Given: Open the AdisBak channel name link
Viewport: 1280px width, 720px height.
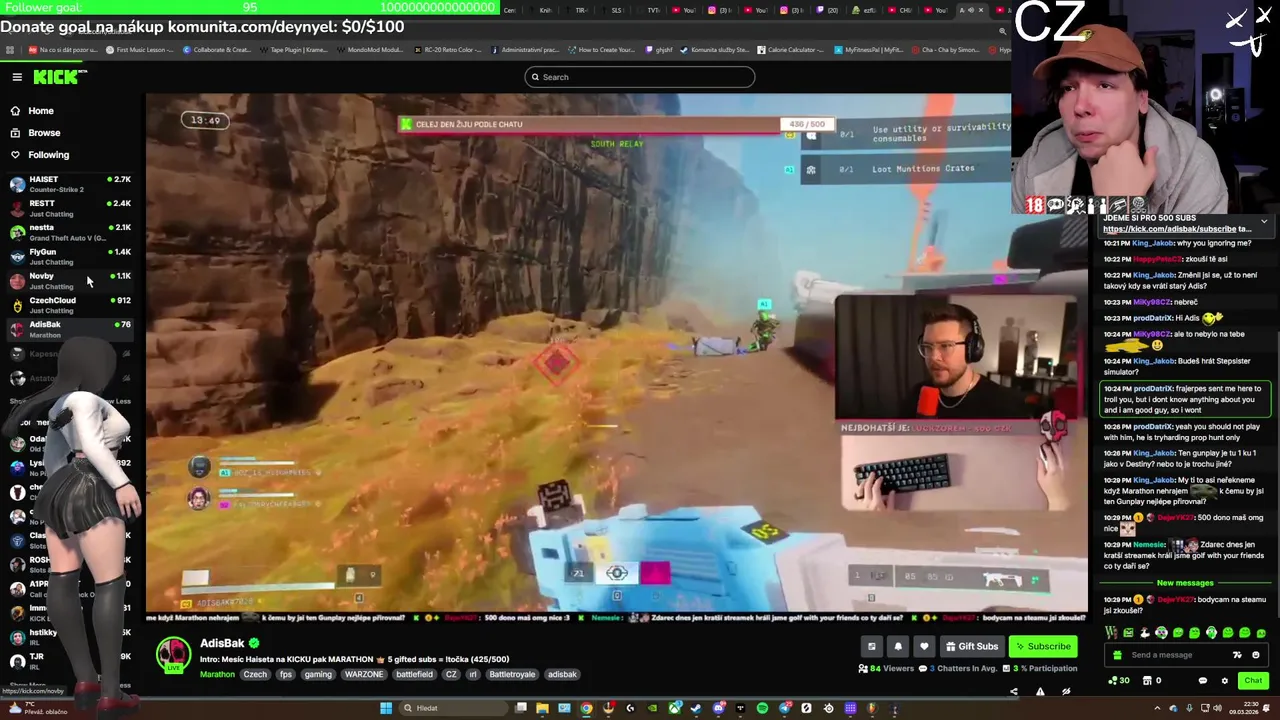Looking at the screenshot, I should click(222, 643).
